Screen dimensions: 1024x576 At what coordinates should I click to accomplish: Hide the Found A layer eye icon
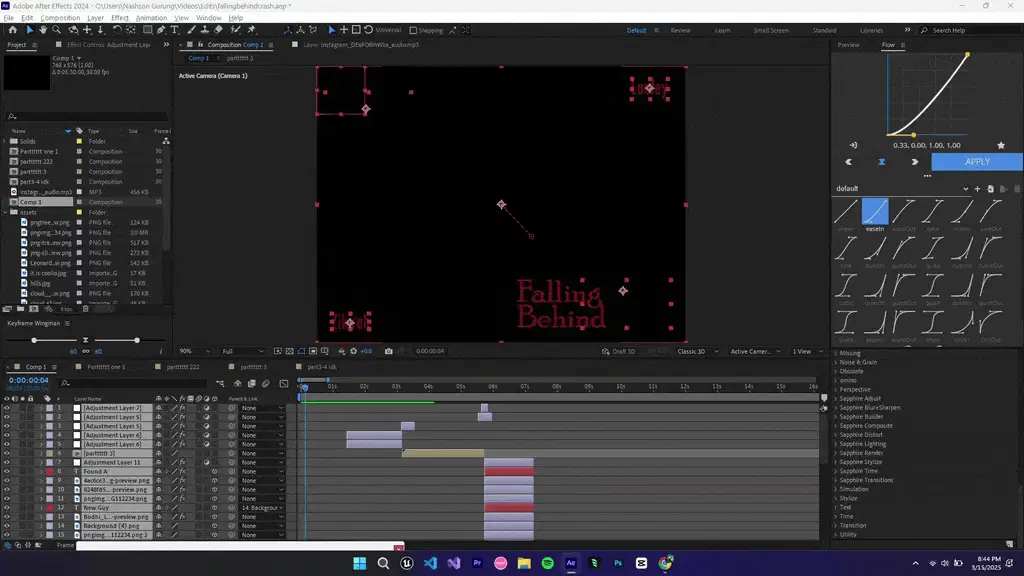click(x=7, y=472)
